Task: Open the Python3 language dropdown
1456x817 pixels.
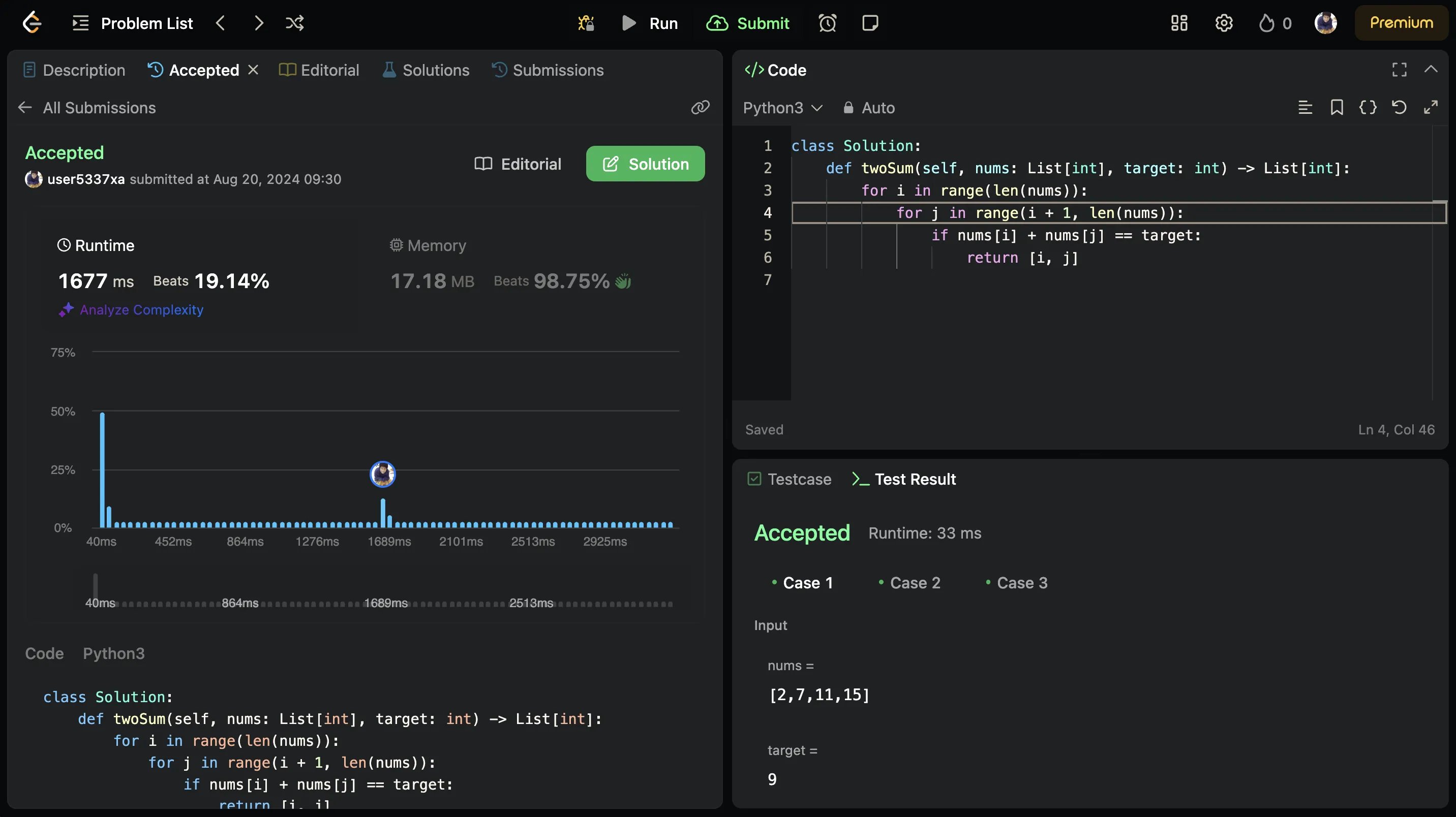Action: [x=783, y=107]
